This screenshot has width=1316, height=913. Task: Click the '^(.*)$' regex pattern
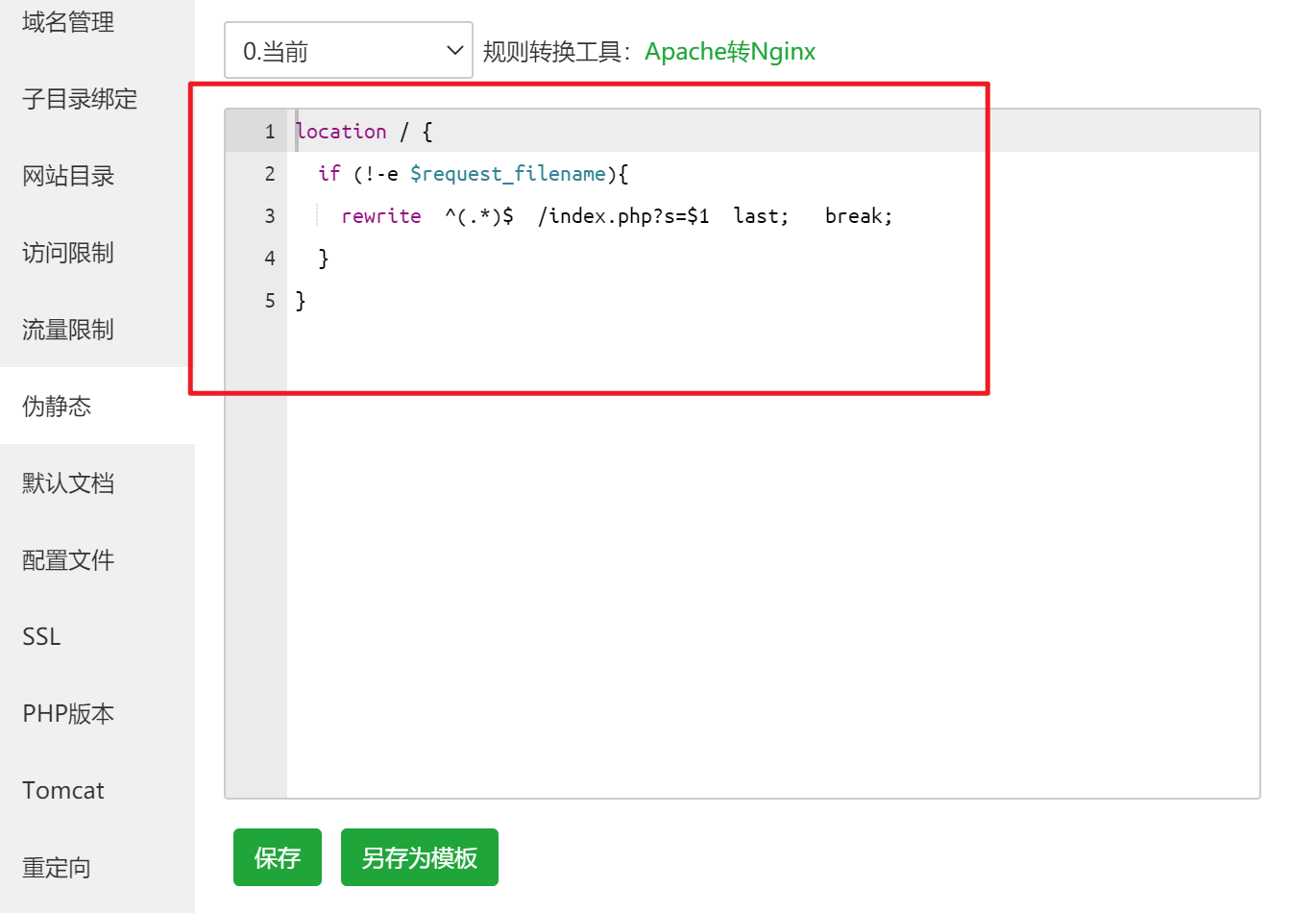click(x=479, y=216)
